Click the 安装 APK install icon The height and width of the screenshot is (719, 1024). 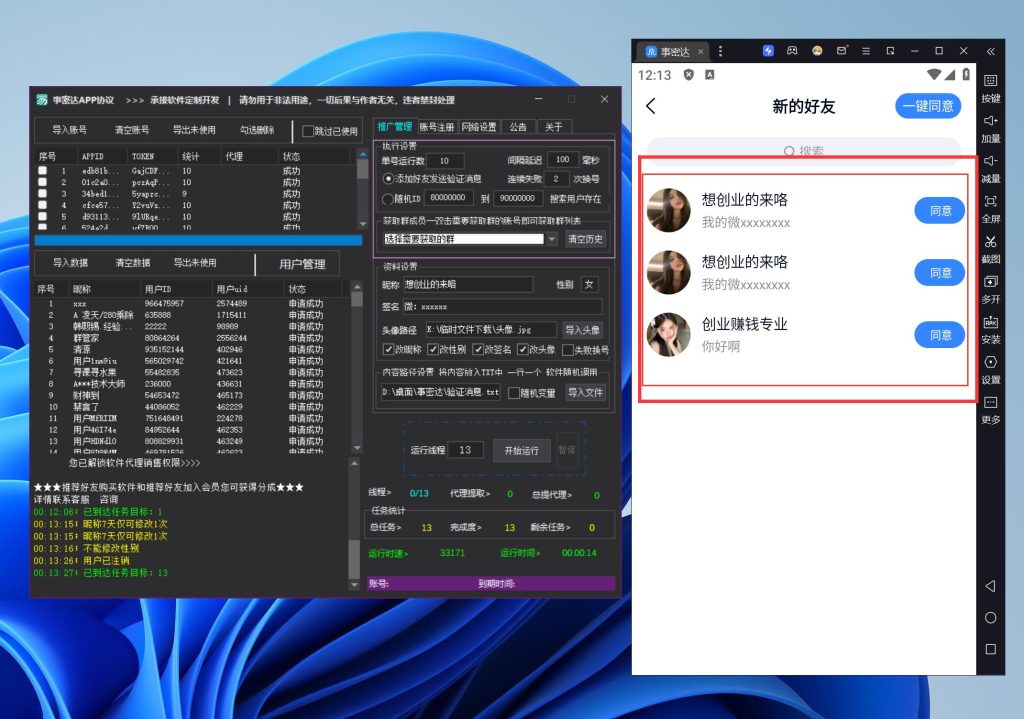(990, 329)
